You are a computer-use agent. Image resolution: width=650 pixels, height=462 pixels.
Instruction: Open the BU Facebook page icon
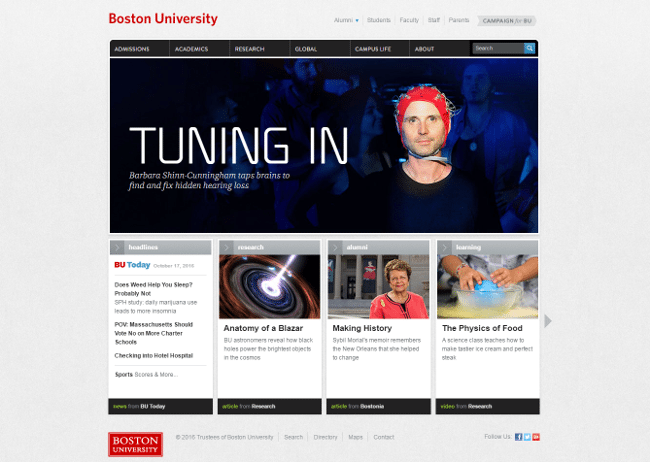pyautogui.click(x=518, y=437)
